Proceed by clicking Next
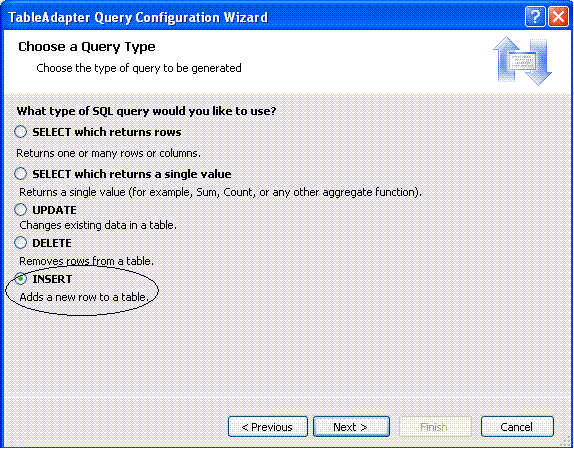This screenshot has height=450, width=574. pos(351,427)
